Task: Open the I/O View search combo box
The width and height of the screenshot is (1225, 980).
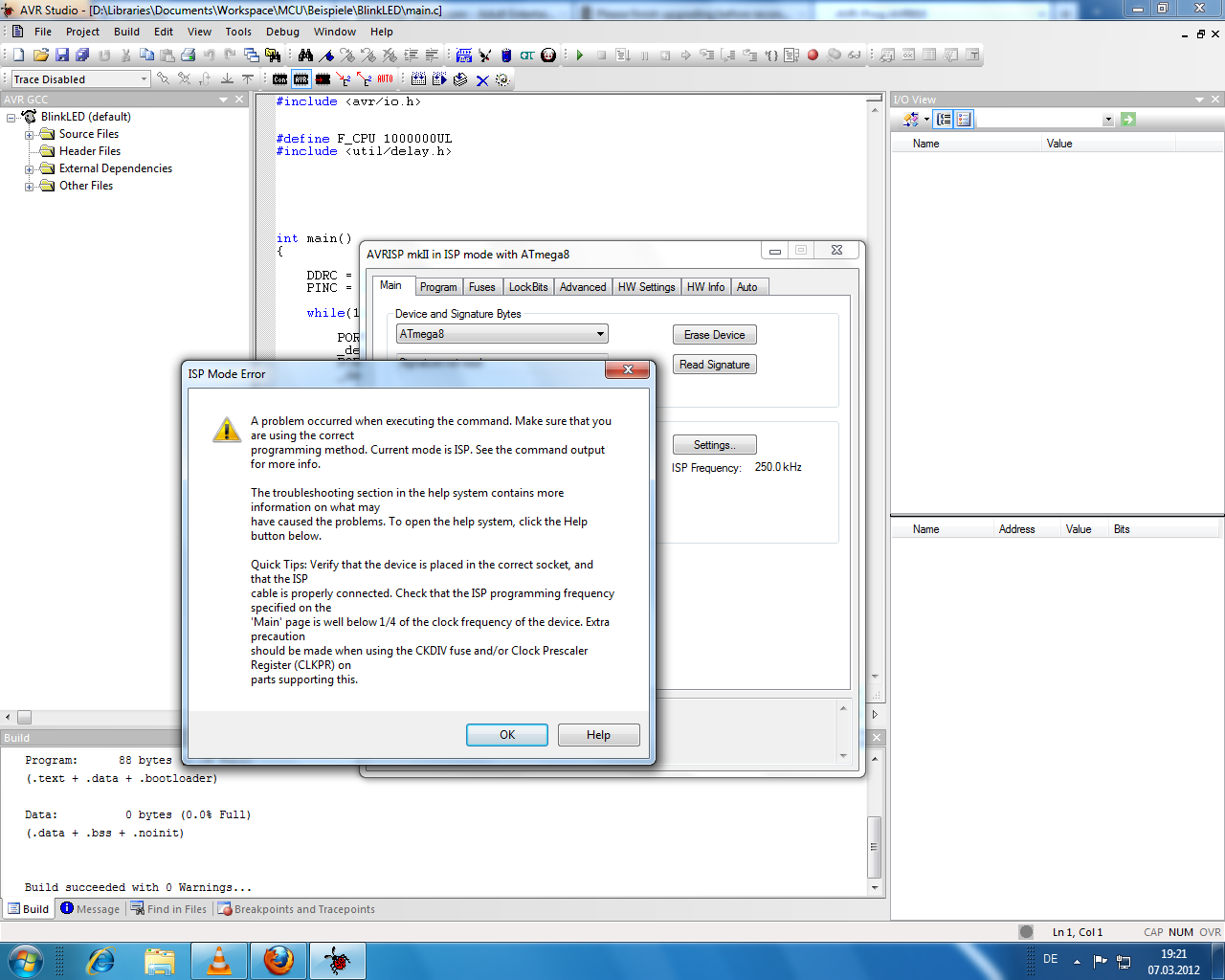Action: pos(1045,120)
